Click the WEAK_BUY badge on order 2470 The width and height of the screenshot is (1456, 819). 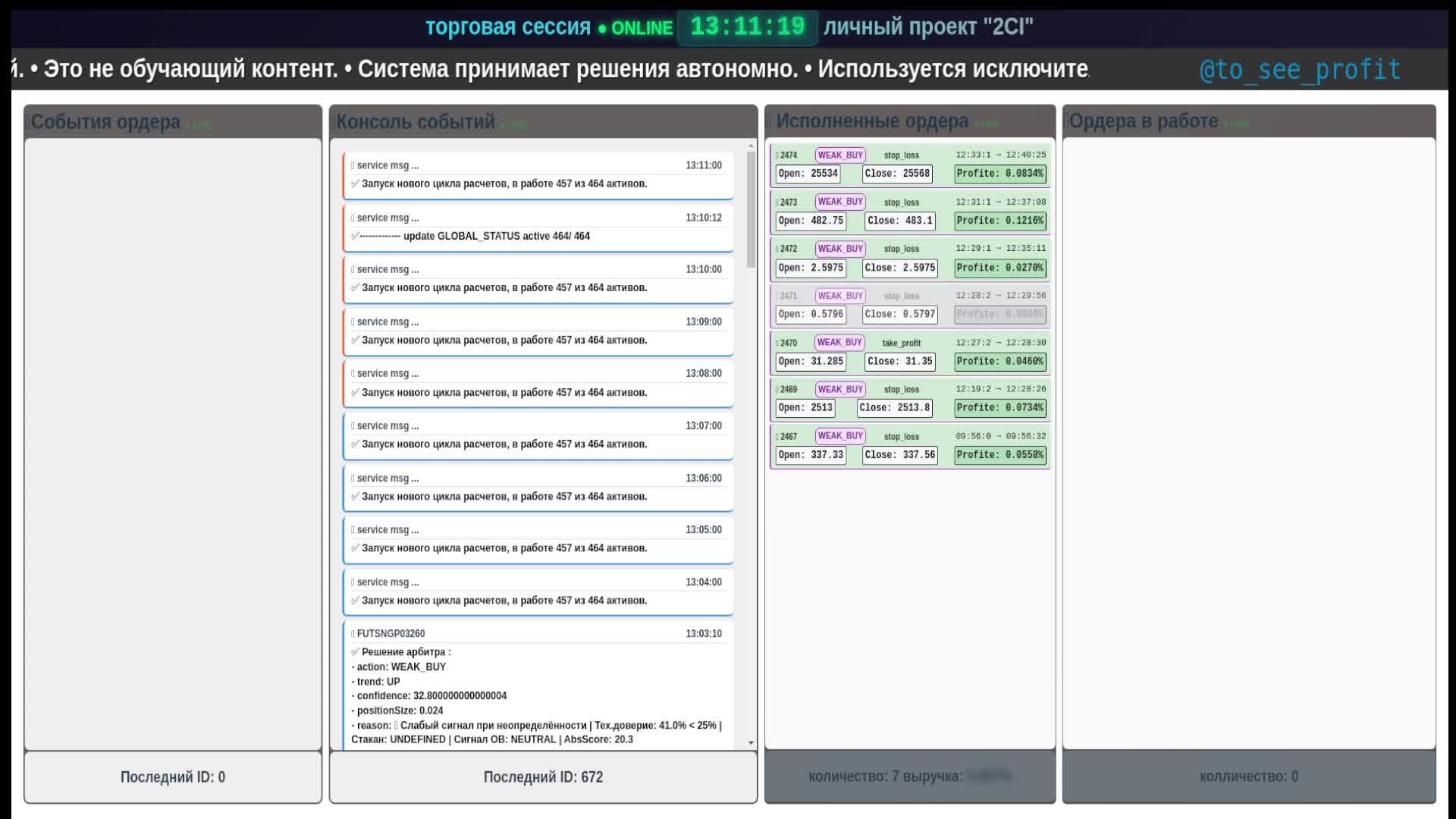pyautogui.click(x=839, y=343)
